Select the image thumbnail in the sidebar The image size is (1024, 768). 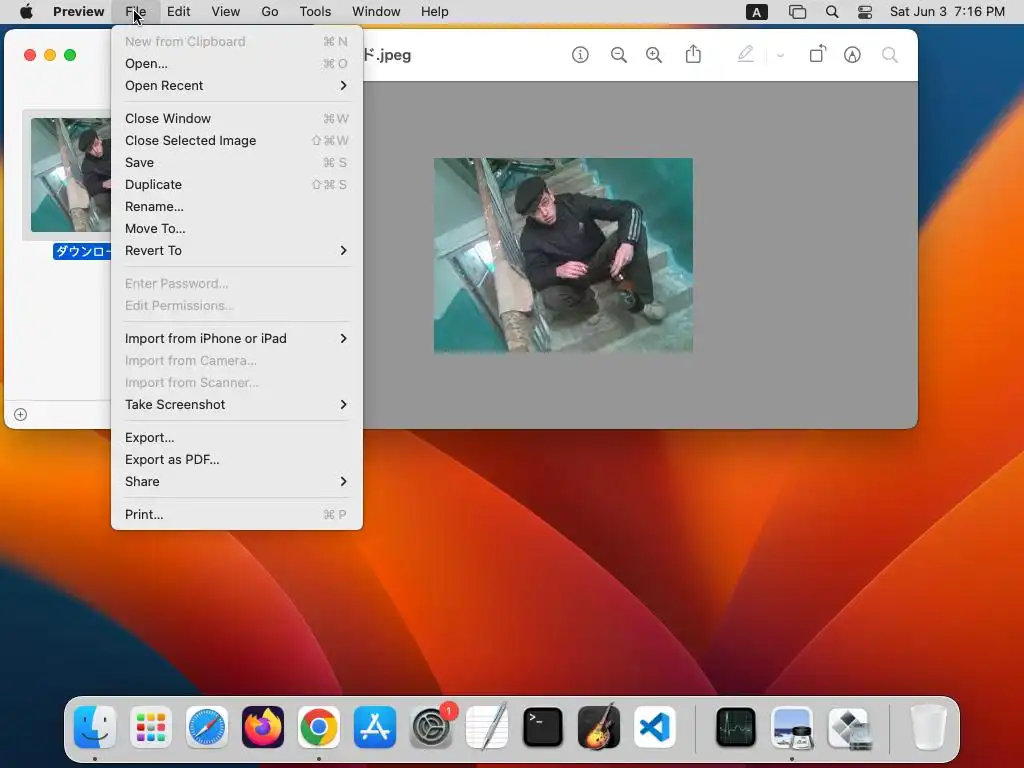[x=71, y=175]
